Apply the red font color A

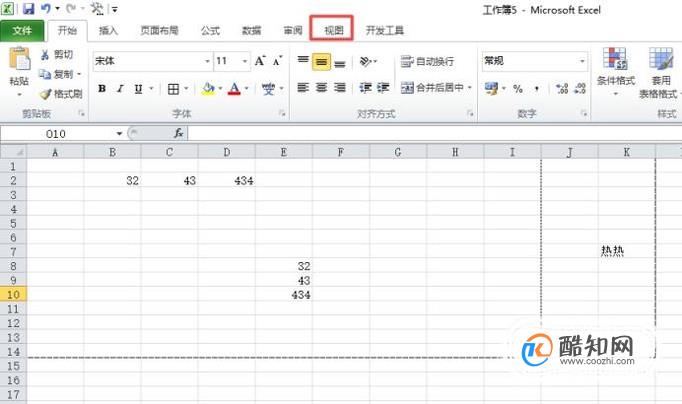pos(234,89)
